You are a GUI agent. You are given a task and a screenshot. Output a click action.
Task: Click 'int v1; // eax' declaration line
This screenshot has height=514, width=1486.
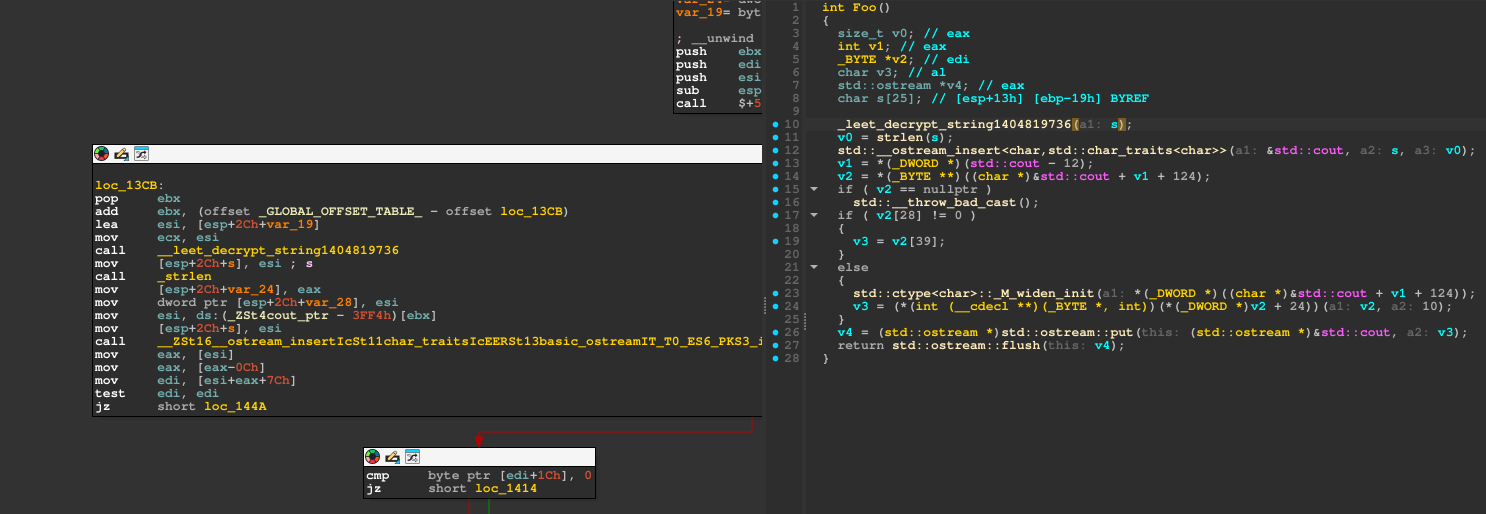[892, 46]
